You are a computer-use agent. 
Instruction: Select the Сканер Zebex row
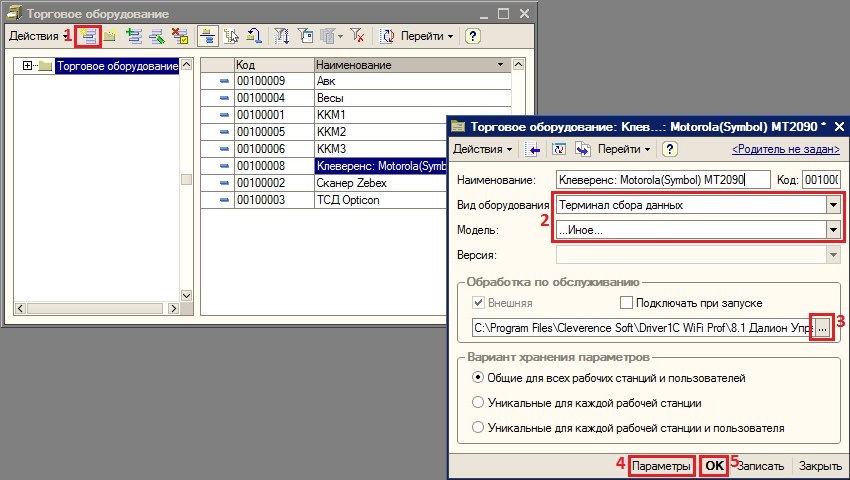tap(356, 183)
